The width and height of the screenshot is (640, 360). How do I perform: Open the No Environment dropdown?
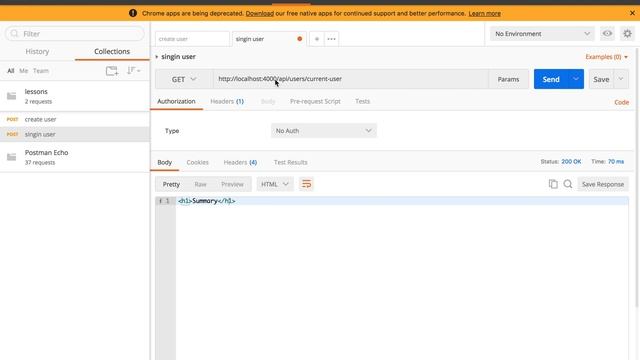tap(542, 34)
